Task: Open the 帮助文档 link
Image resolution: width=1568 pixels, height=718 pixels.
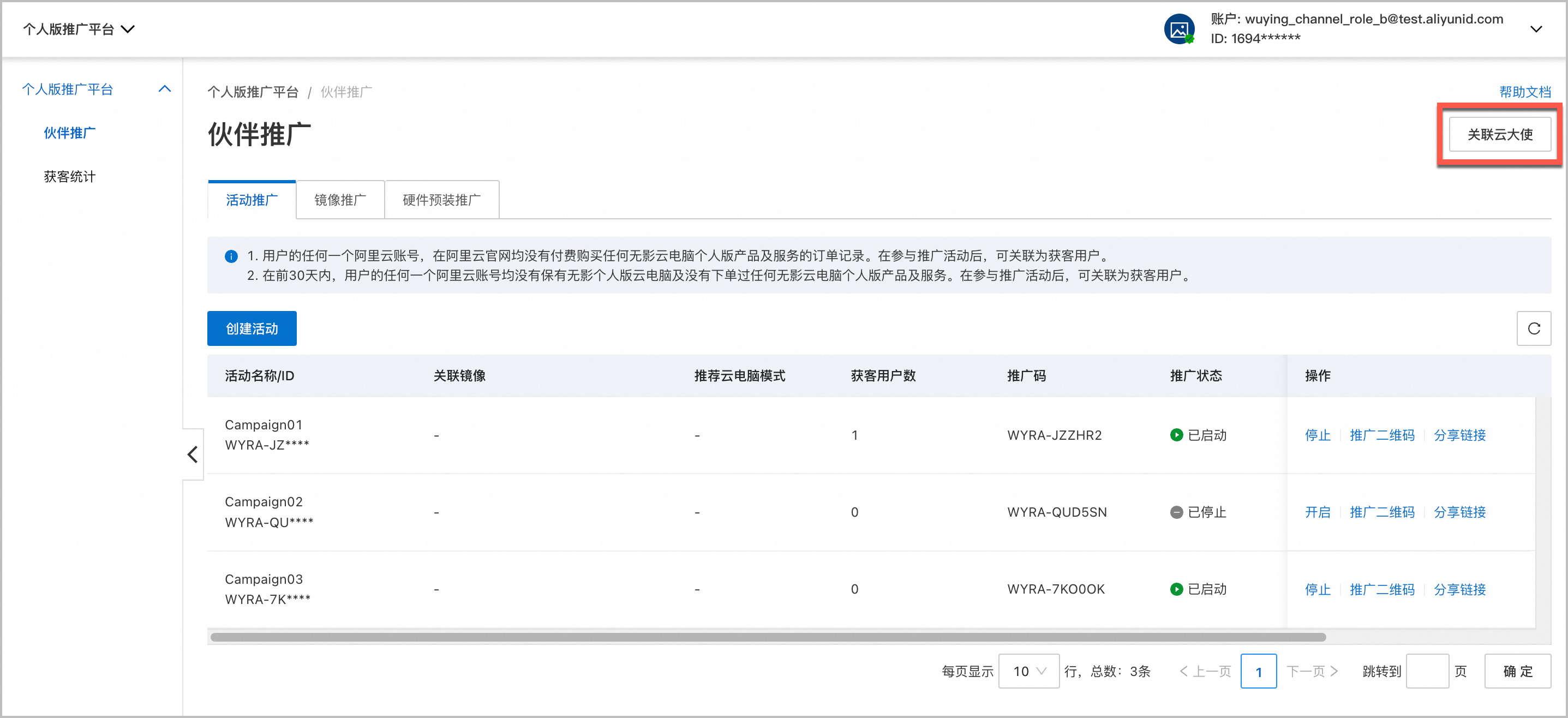Action: (x=1525, y=91)
